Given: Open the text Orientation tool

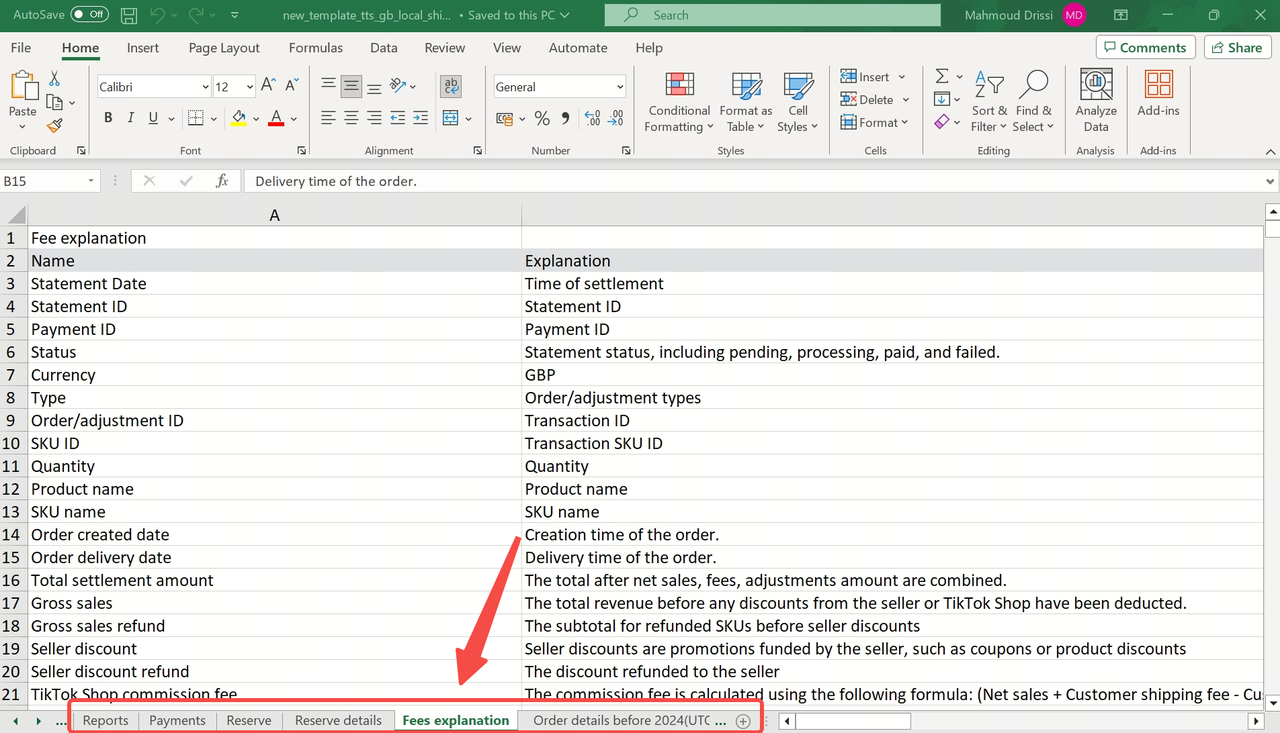Looking at the screenshot, I should pos(398,86).
